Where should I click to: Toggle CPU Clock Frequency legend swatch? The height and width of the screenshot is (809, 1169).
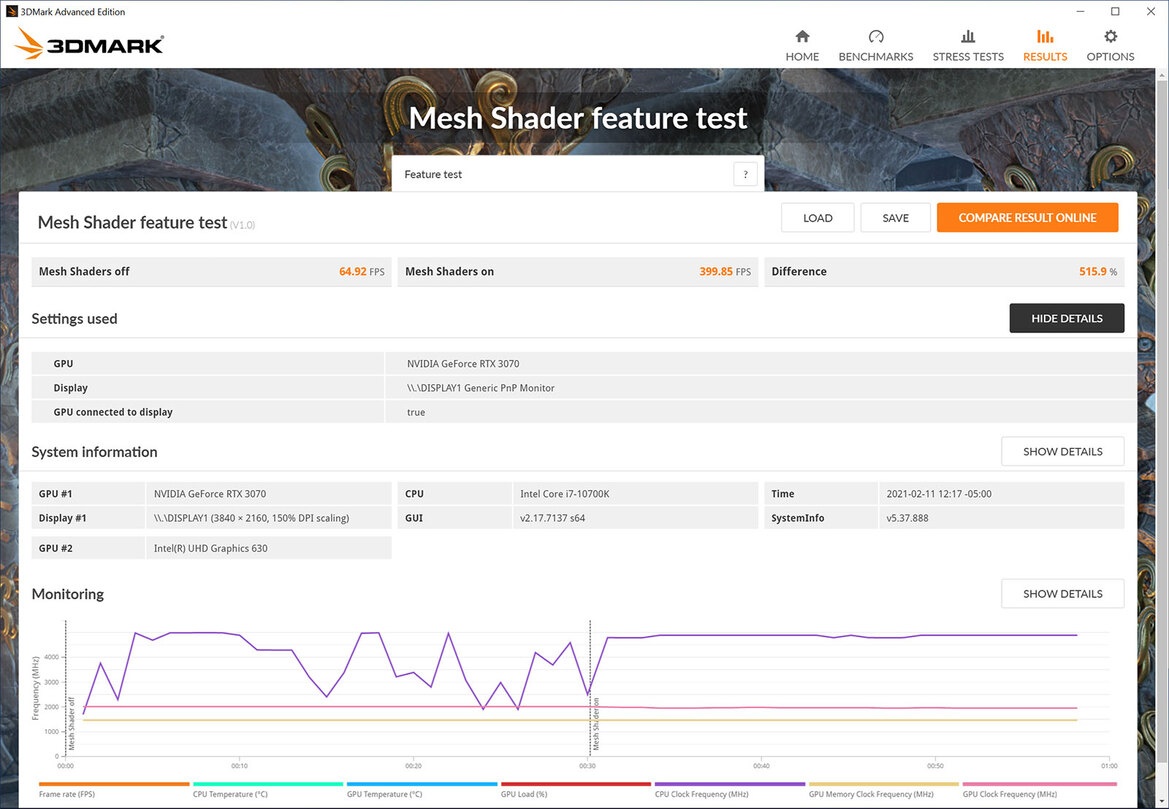[x=730, y=784]
